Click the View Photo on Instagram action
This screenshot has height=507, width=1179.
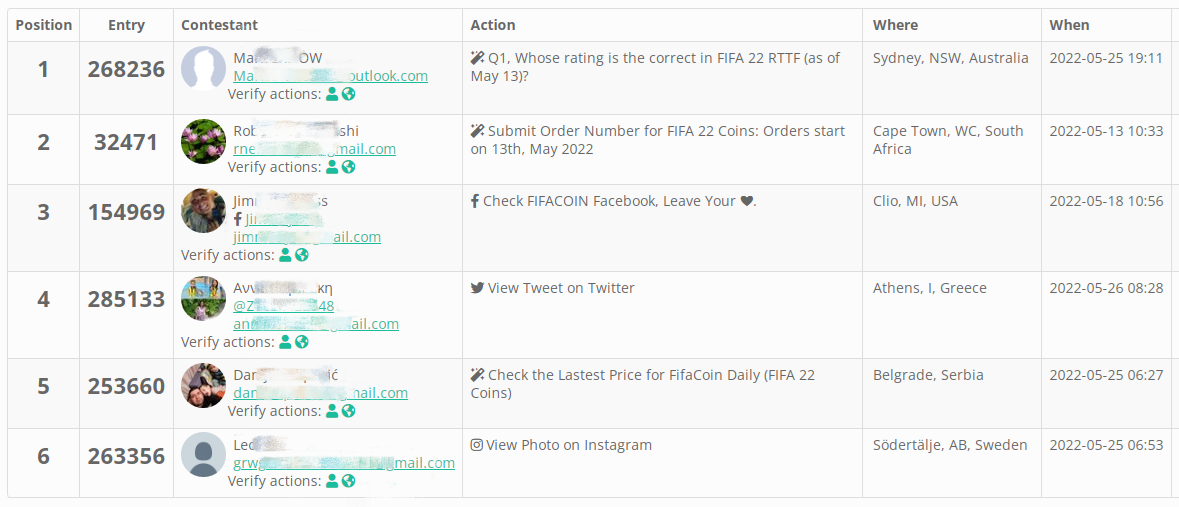[x=568, y=445]
